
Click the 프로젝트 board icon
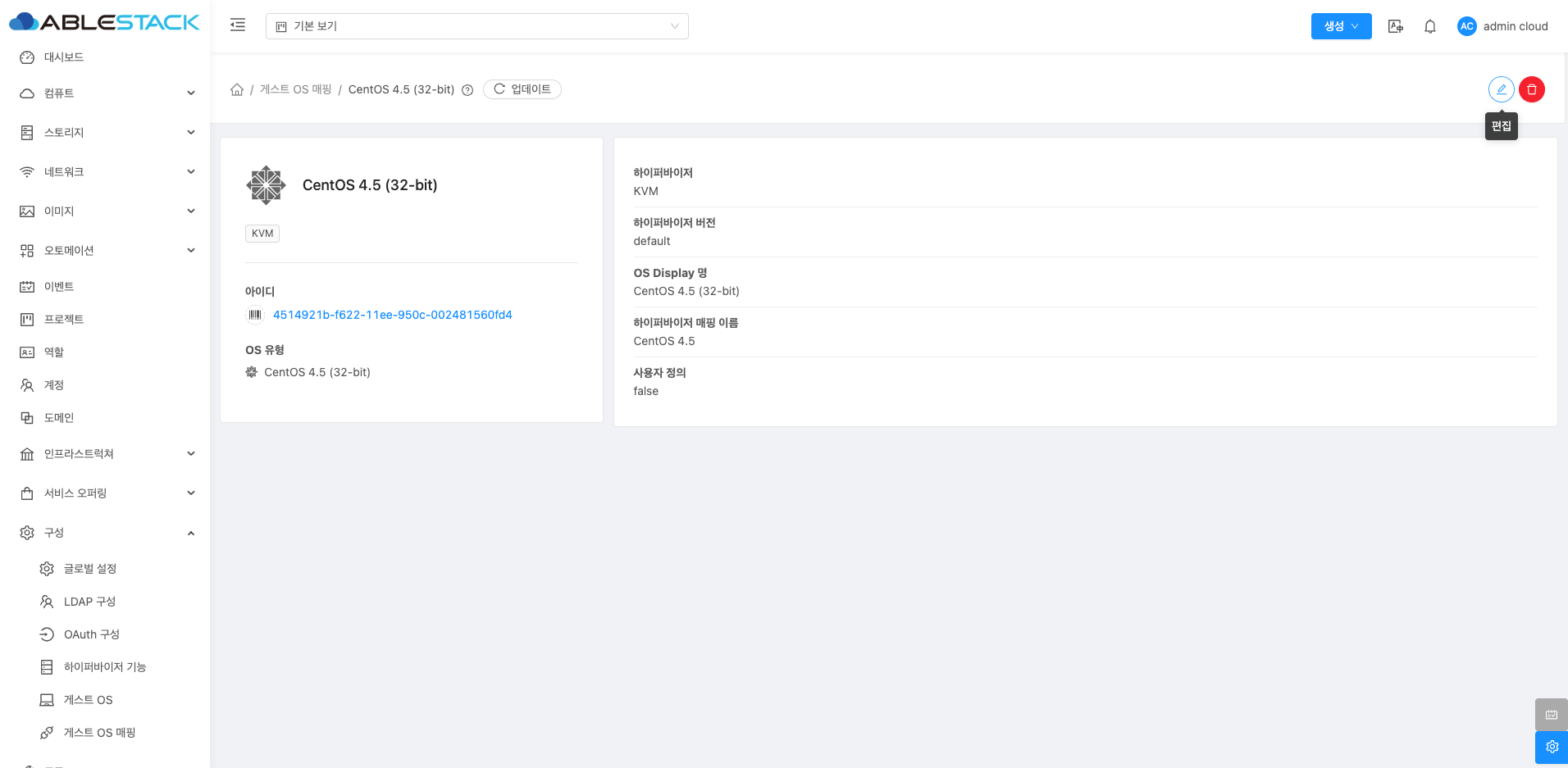[27, 320]
